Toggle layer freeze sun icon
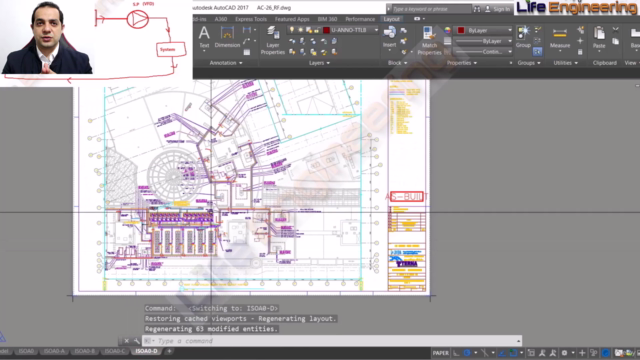The image size is (640, 360). (x=300, y=30)
